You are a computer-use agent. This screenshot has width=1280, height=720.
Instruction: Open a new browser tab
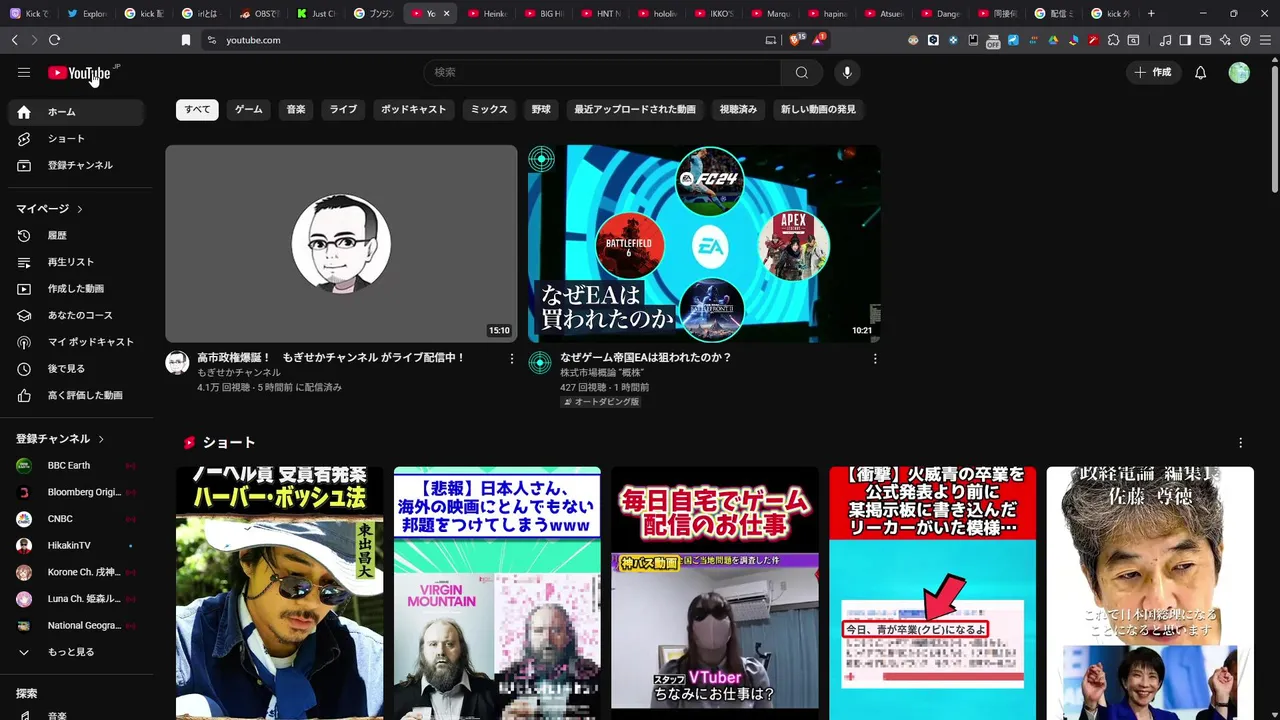tap(1151, 14)
